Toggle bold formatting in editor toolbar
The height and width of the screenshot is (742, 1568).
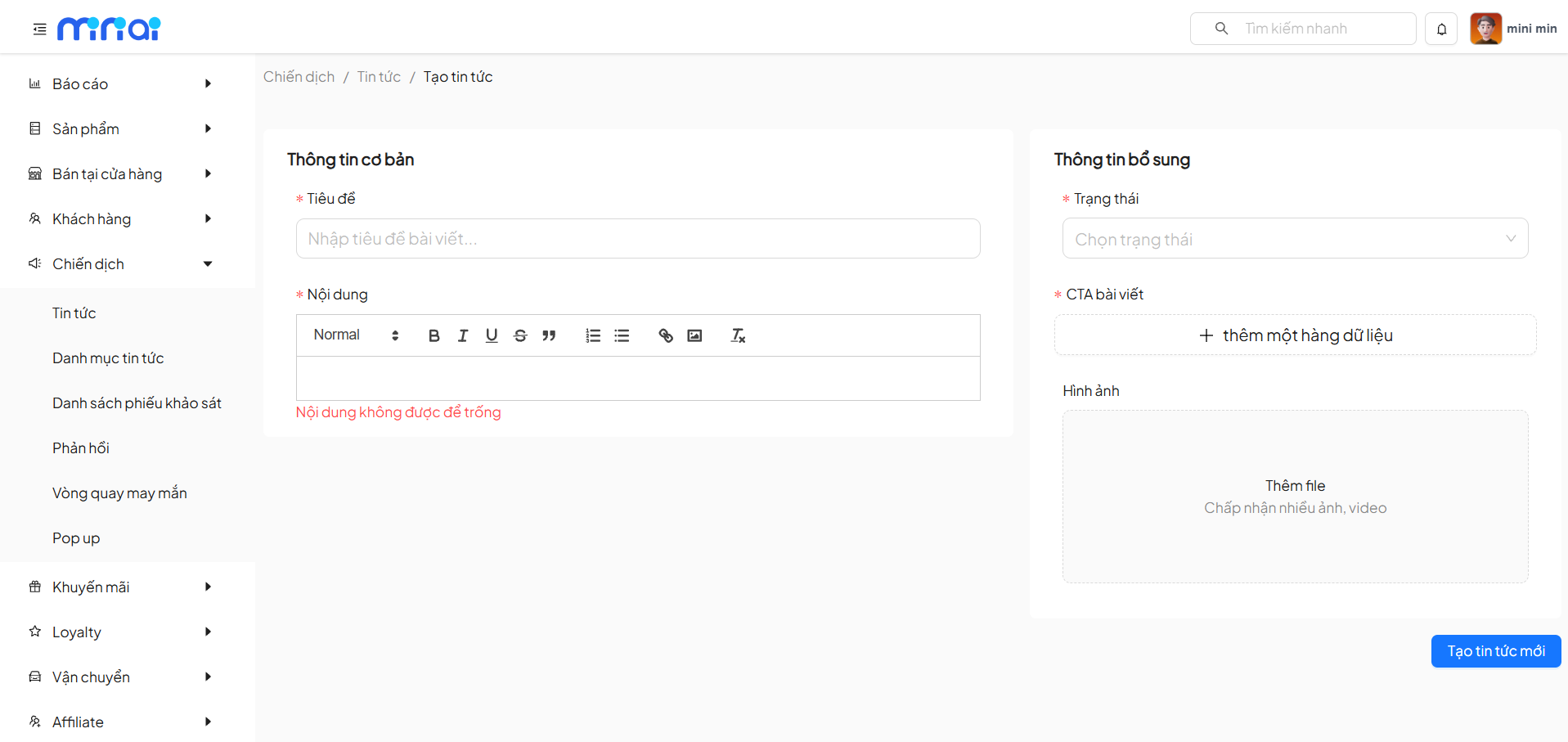434,335
